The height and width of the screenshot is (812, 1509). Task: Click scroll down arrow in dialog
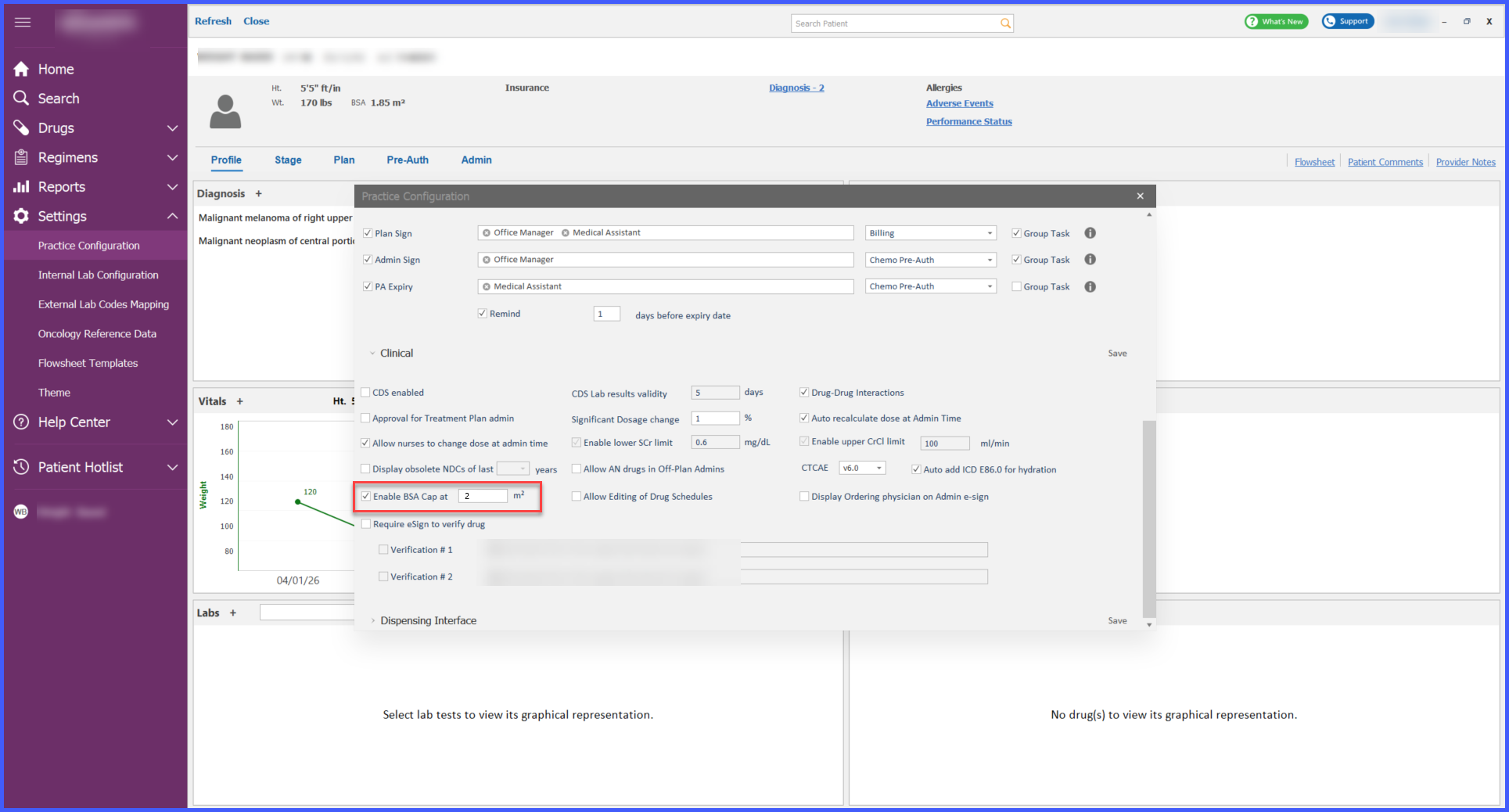point(1148,624)
